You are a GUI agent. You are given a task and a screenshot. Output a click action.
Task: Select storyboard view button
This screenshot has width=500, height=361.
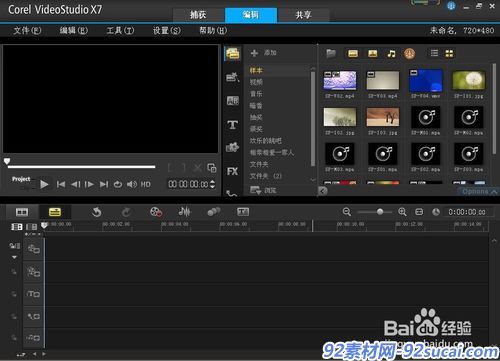tap(22, 212)
